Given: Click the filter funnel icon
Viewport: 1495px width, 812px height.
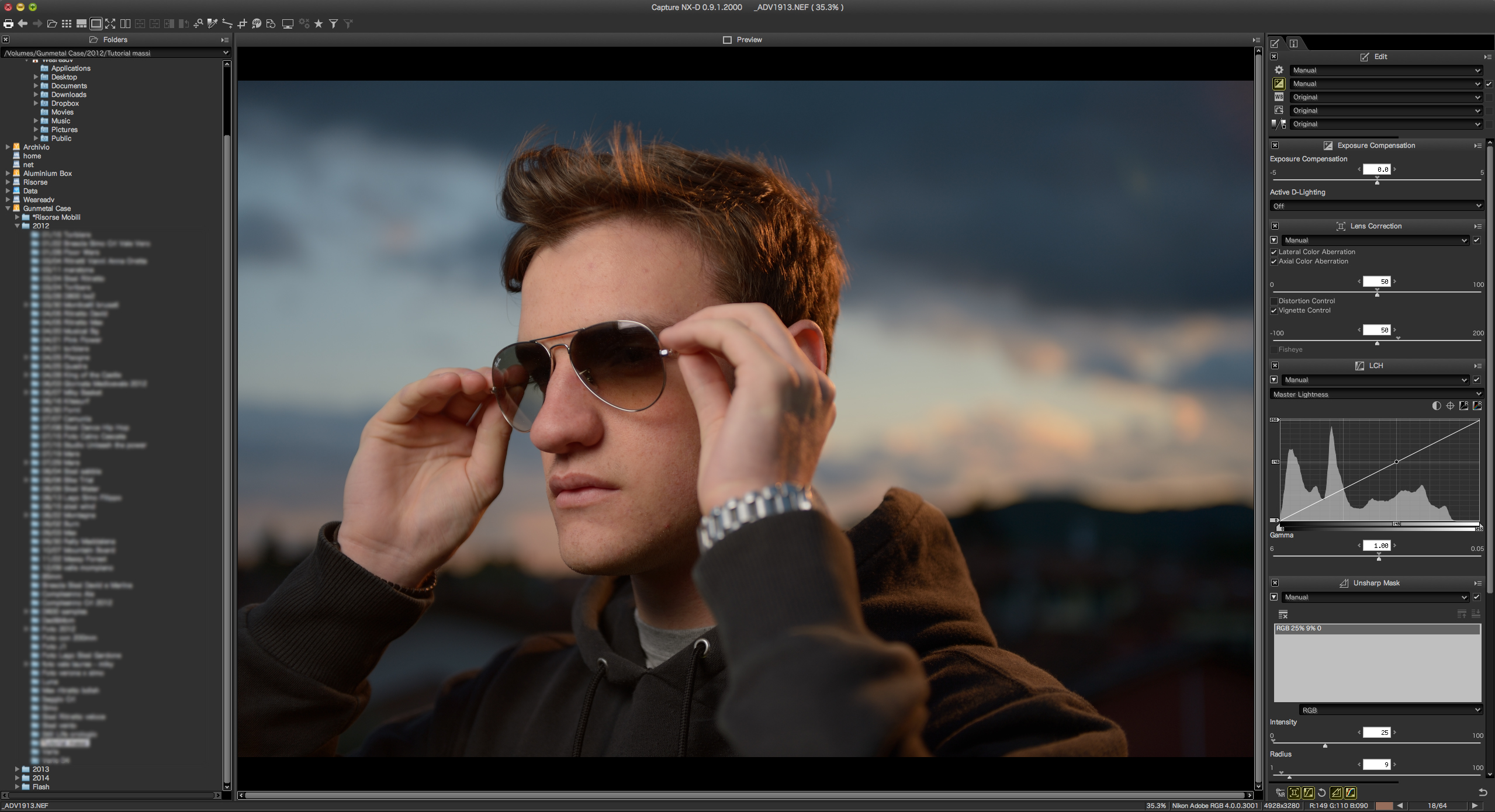Looking at the screenshot, I should 333,24.
